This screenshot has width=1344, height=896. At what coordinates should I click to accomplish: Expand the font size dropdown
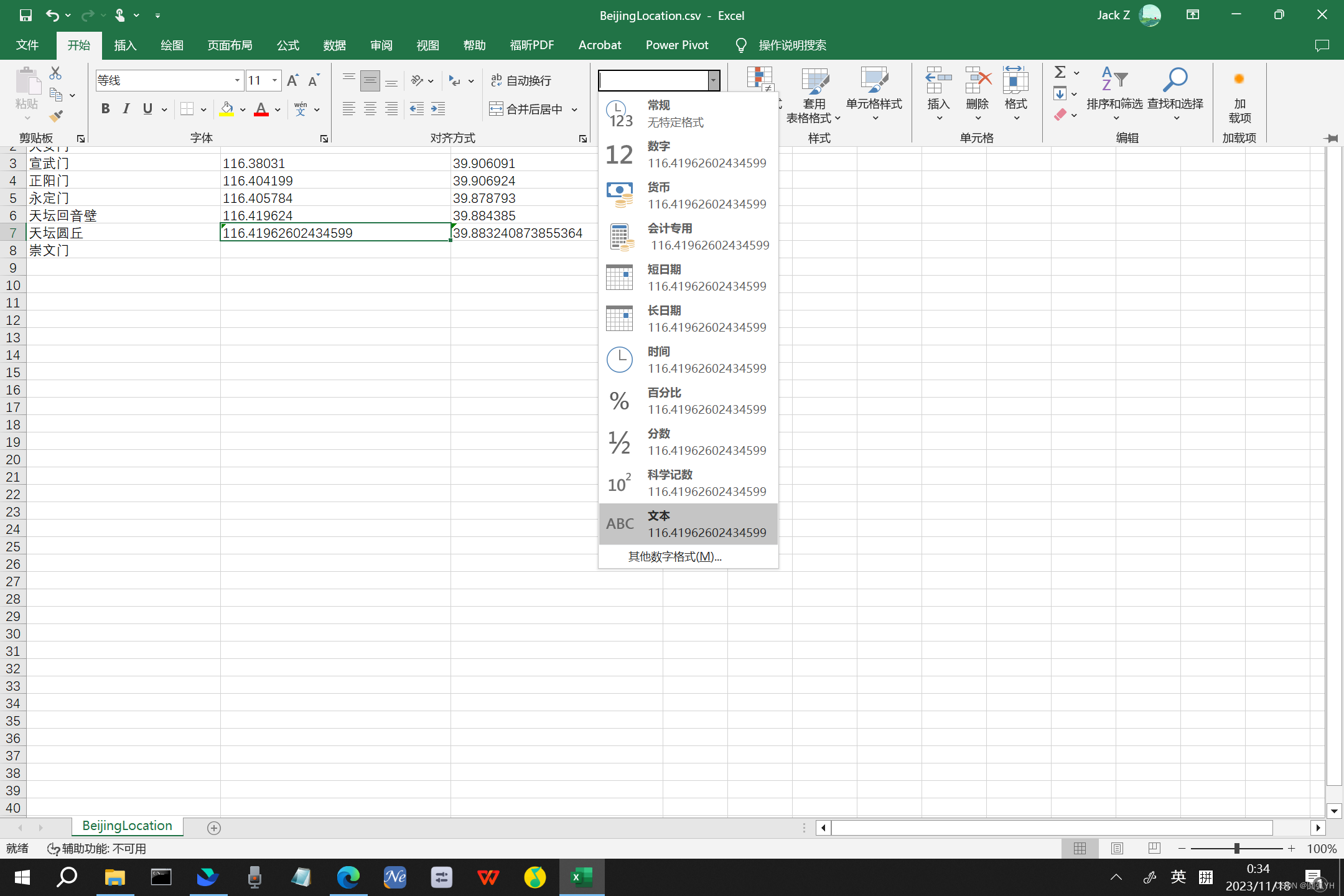click(x=274, y=80)
